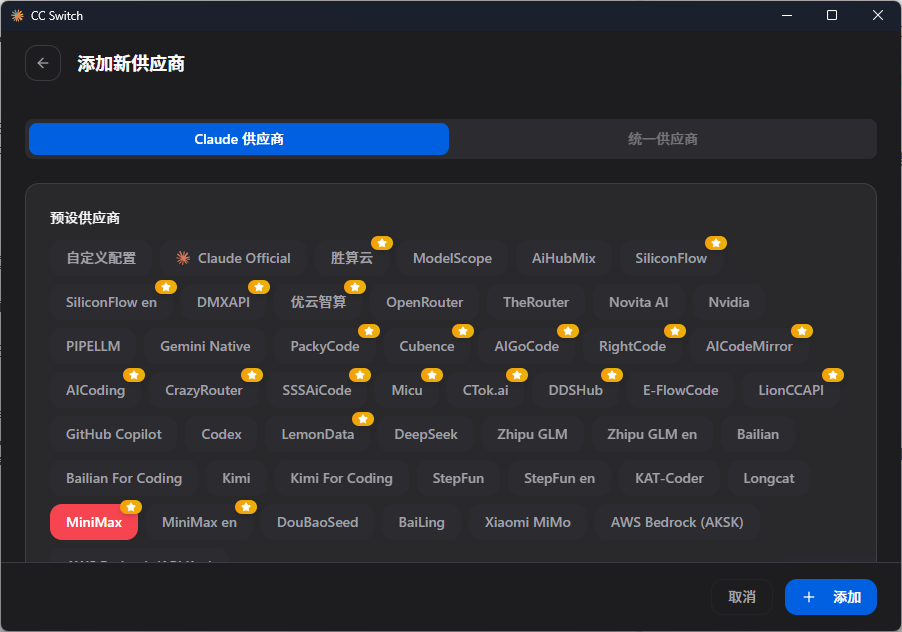The height and width of the screenshot is (632, 902).
Task: Pick the DMXAPI provider
Action: (223, 302)
